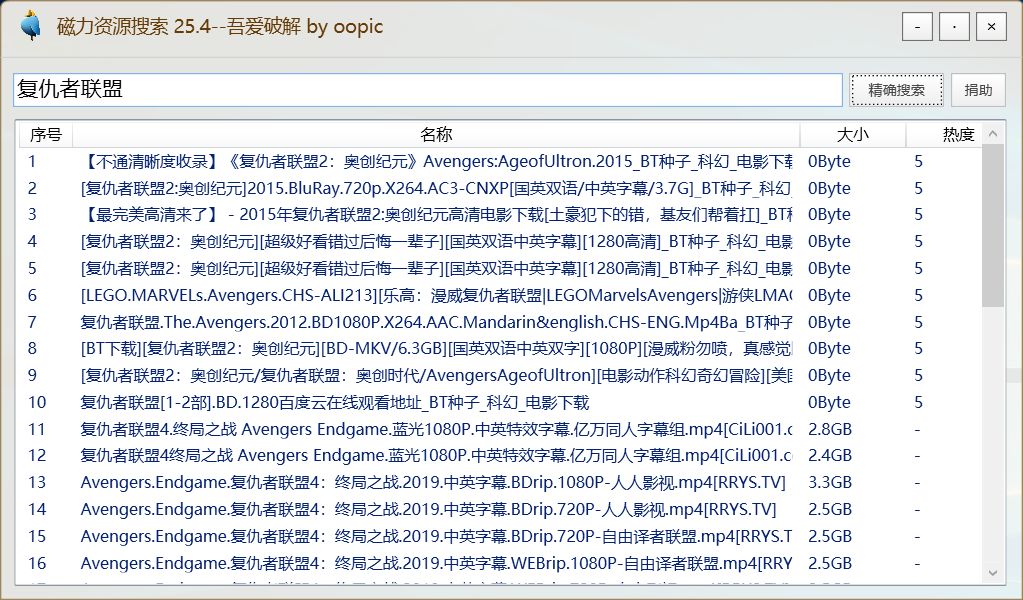Click 2.5GB size in row 14

[830, 509]
